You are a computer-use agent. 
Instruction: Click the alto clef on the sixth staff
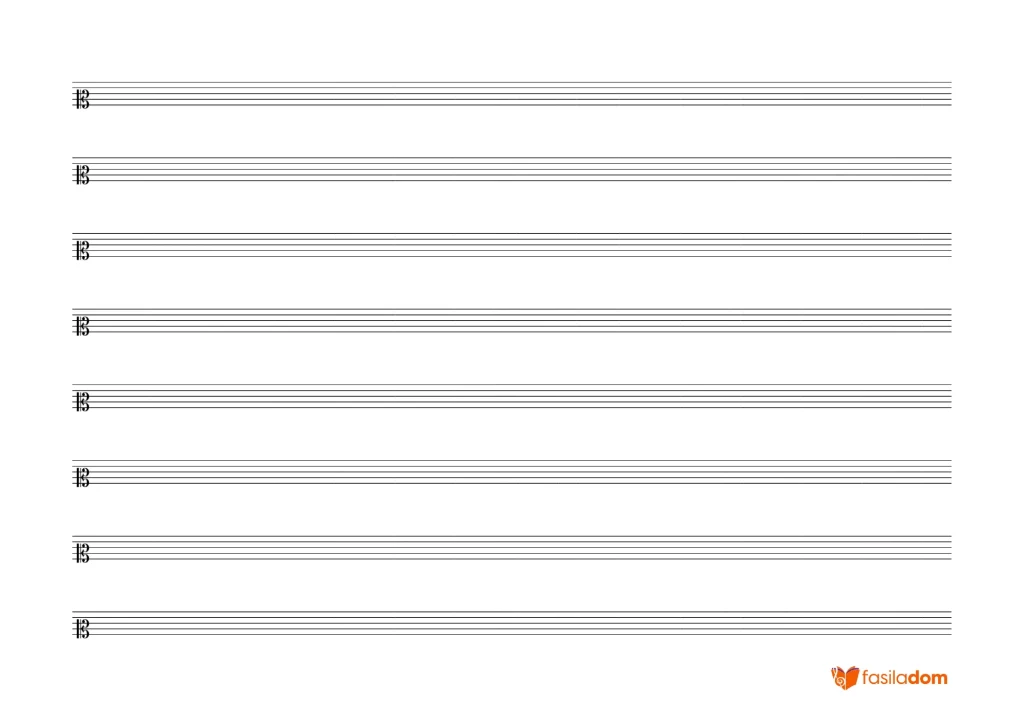pos(82,478)
